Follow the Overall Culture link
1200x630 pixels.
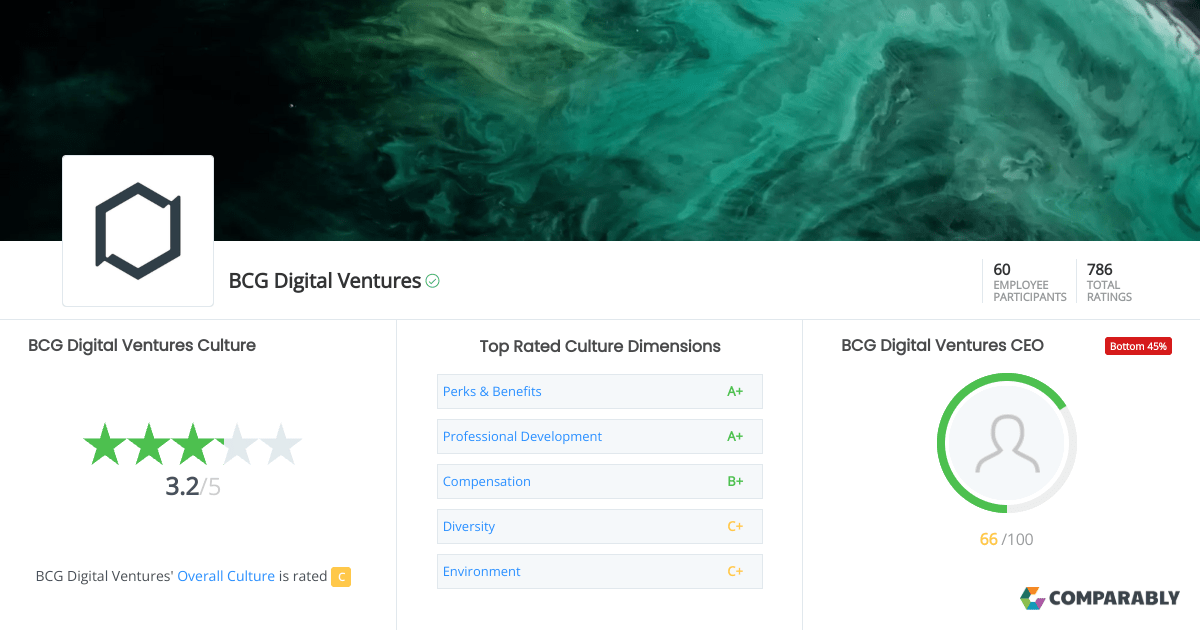click(x=226, y=576)
